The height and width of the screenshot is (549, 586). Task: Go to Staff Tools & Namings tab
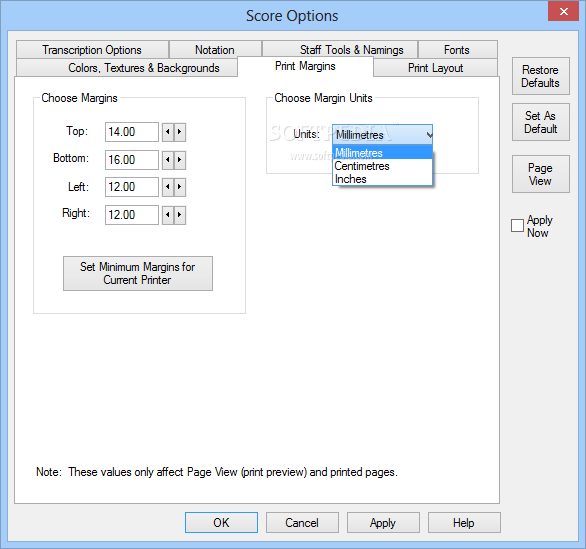point(340,50)
